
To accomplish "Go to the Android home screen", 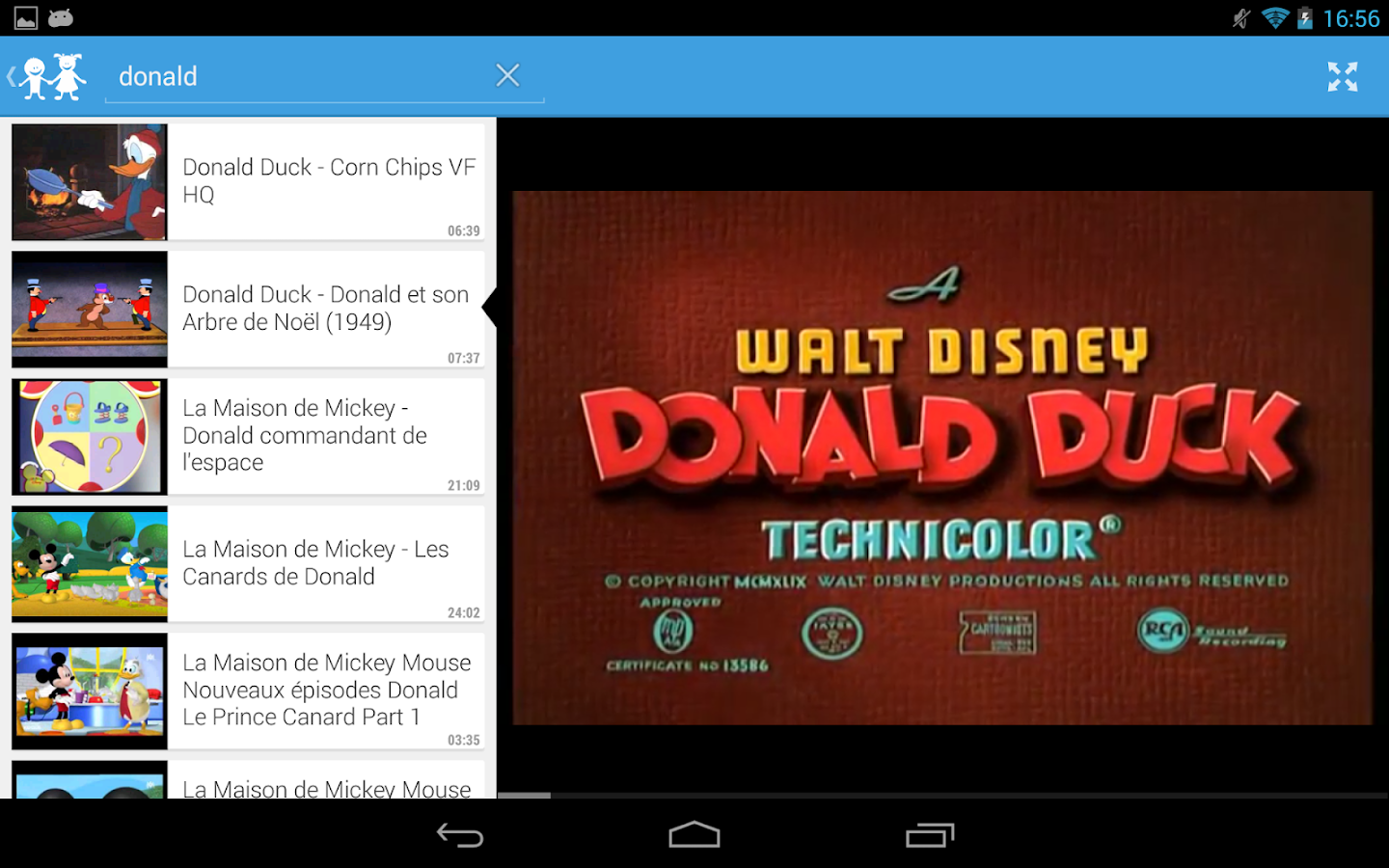I will click(x=694, y=834).
